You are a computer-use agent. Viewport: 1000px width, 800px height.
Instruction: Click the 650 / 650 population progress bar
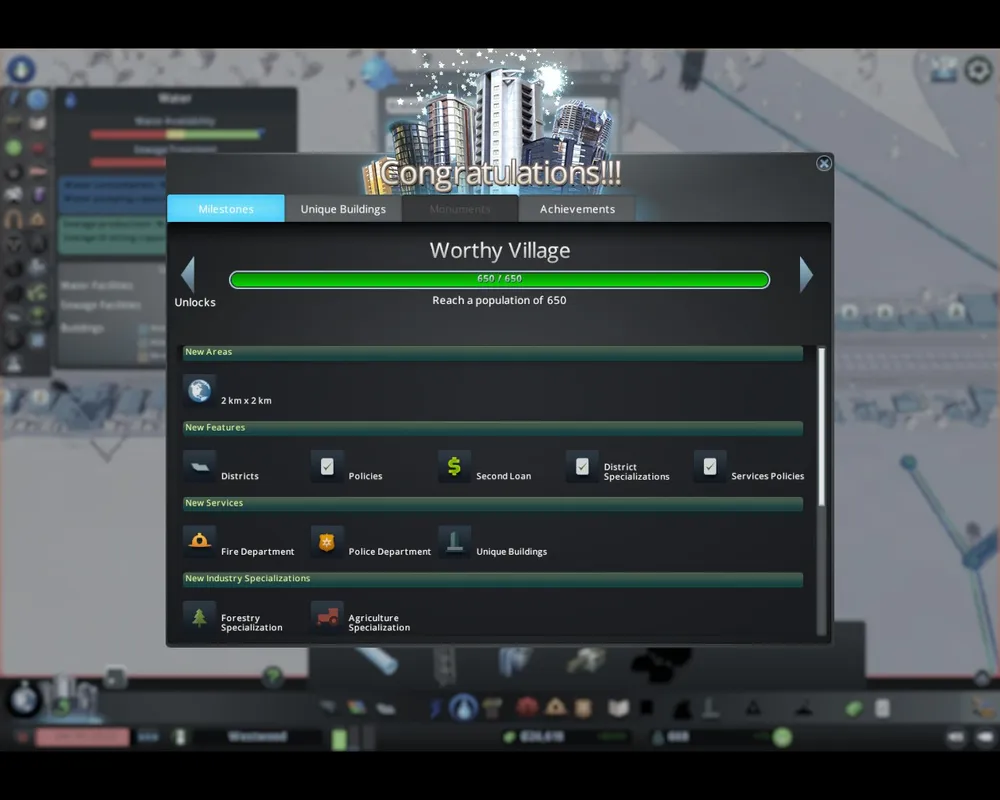tap(499, 279)
